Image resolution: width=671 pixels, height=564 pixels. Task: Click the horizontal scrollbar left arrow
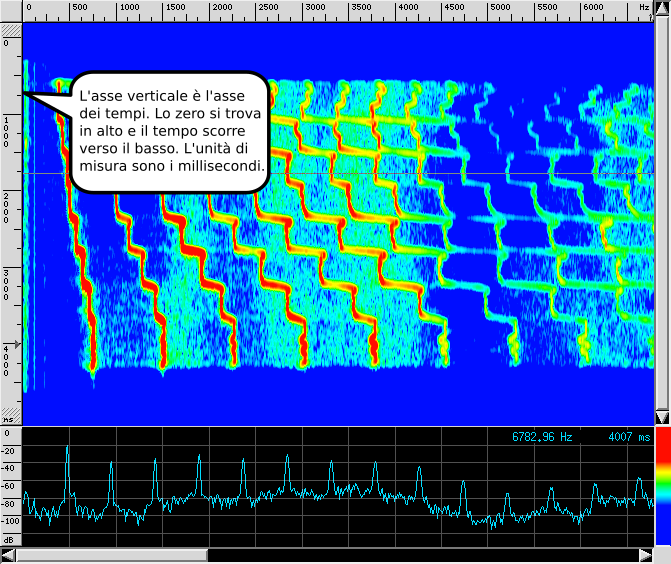pyautogui.click(x=9, y=555)
